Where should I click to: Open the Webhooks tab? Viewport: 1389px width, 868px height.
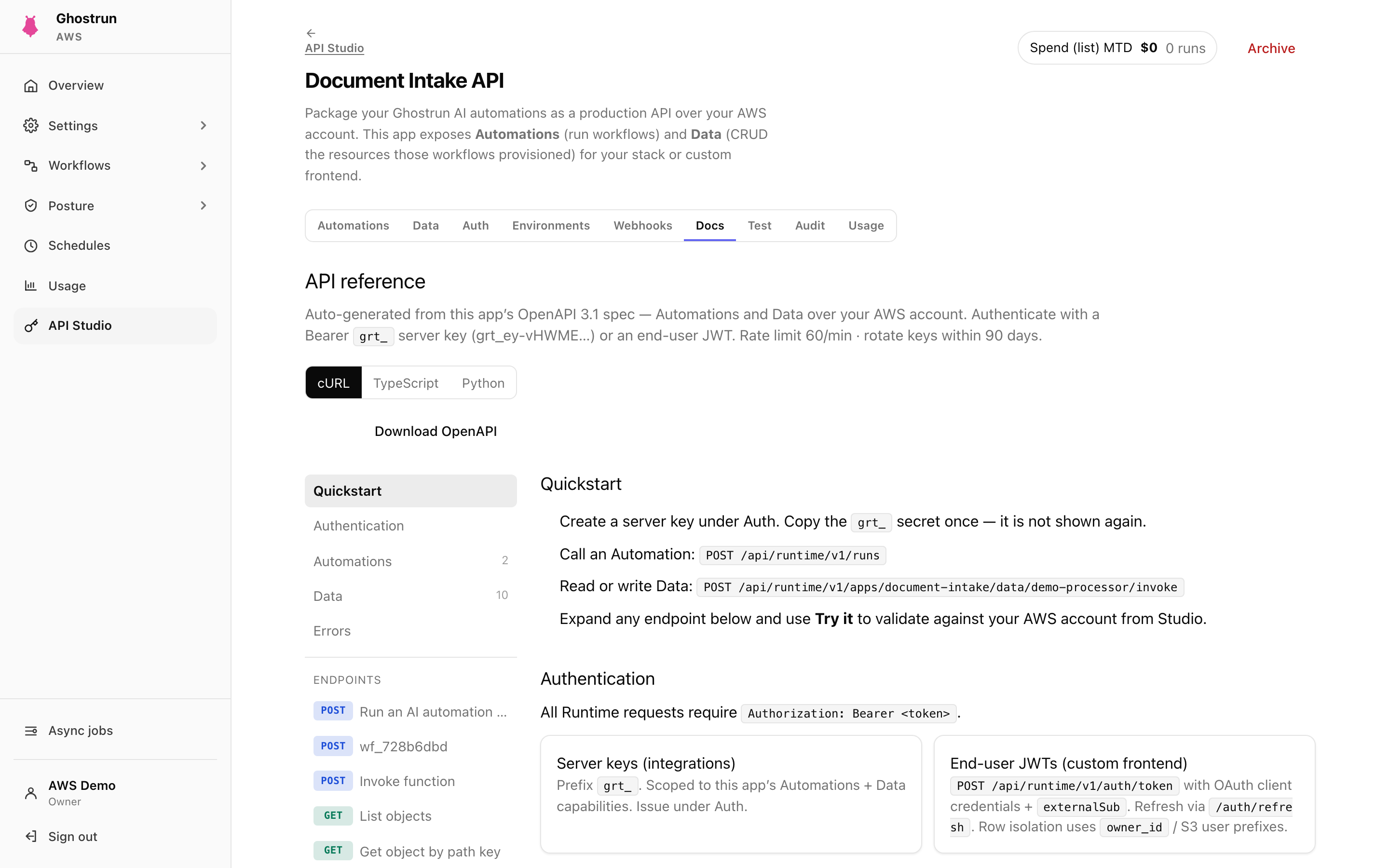(x=642, y=226)
